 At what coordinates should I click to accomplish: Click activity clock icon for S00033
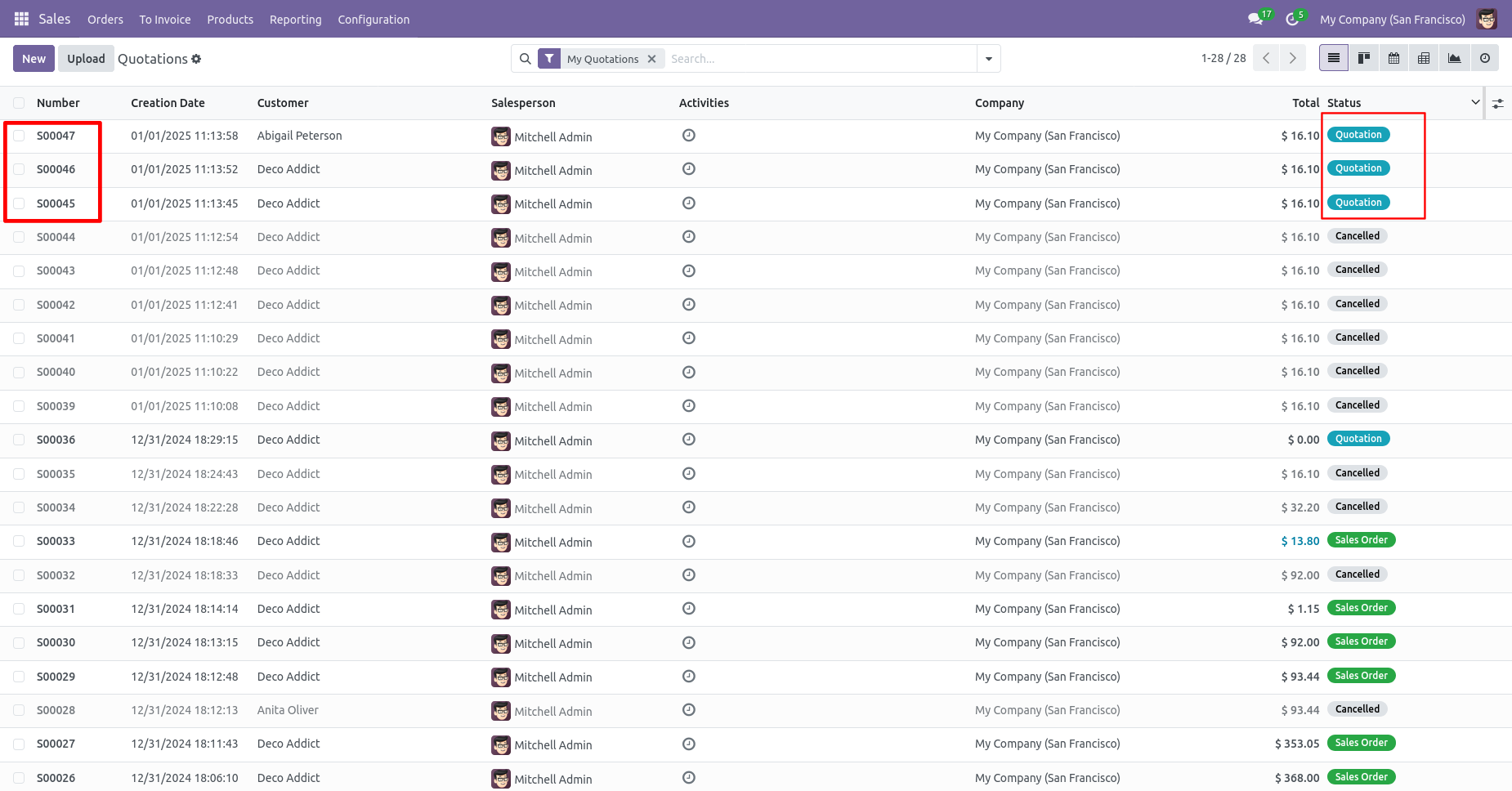pyautogui.click(x=689, y=541)
